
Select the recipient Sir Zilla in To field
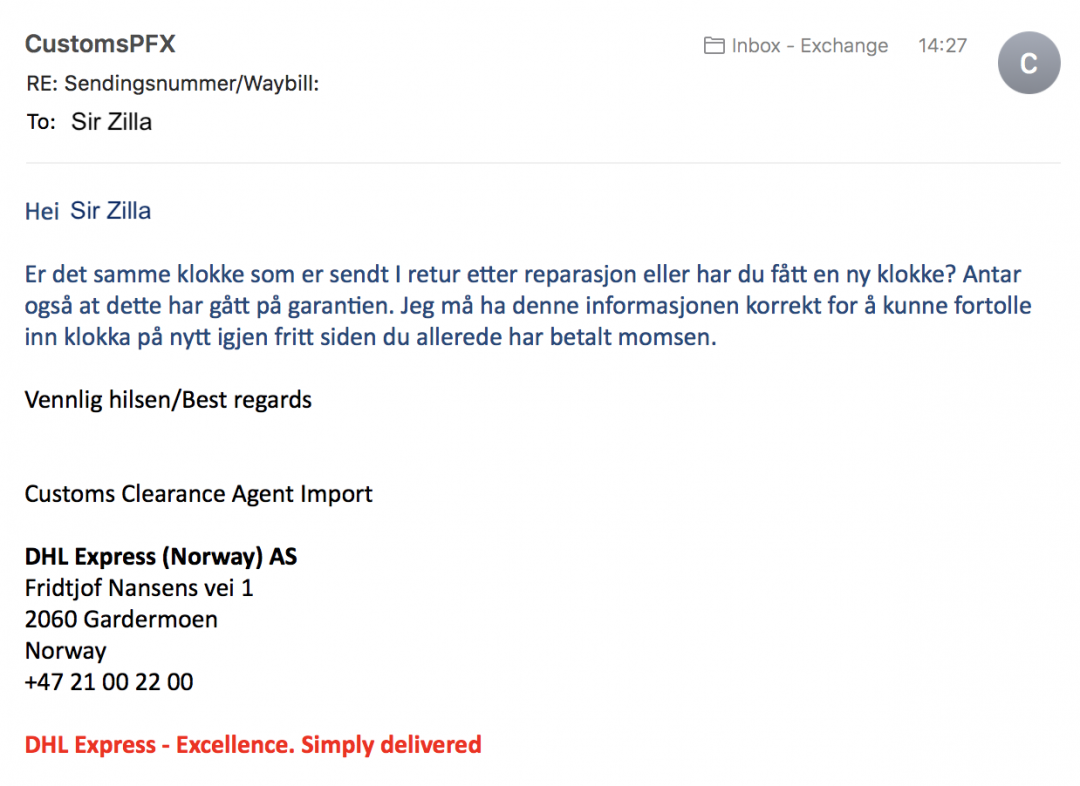112,122
